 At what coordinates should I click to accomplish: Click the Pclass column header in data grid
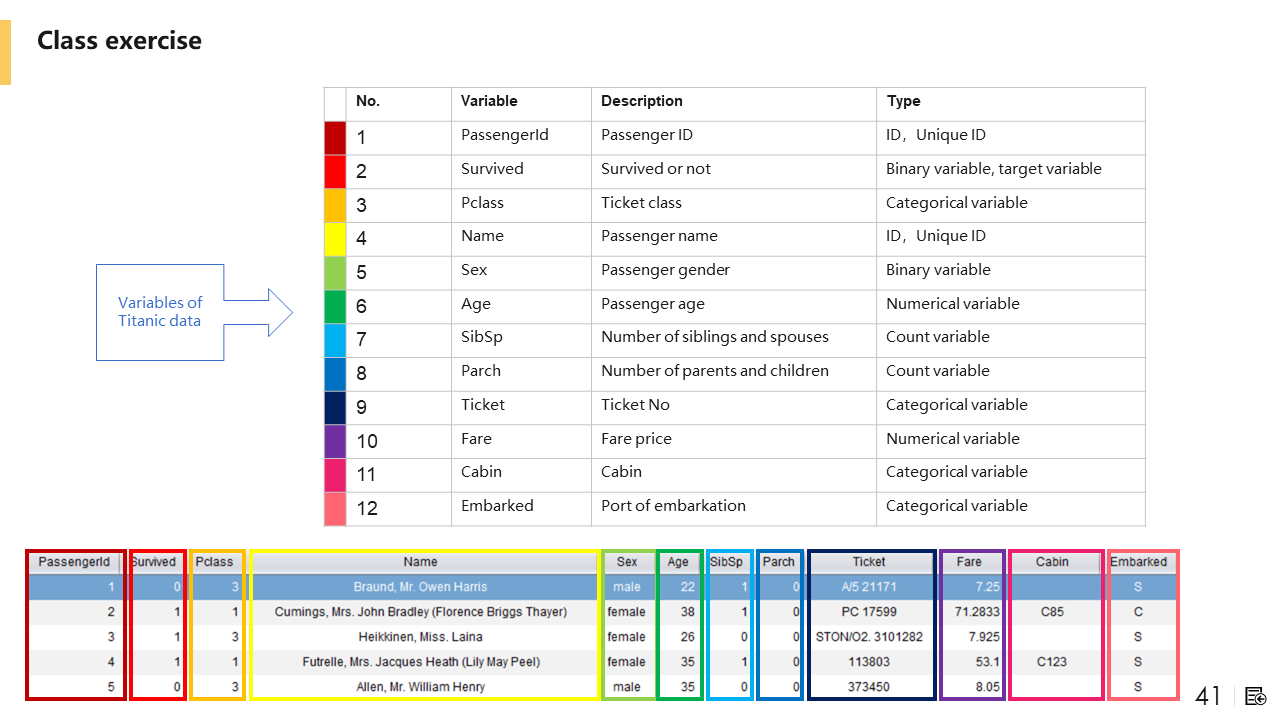pyautogui.click(x=215, y=562)
